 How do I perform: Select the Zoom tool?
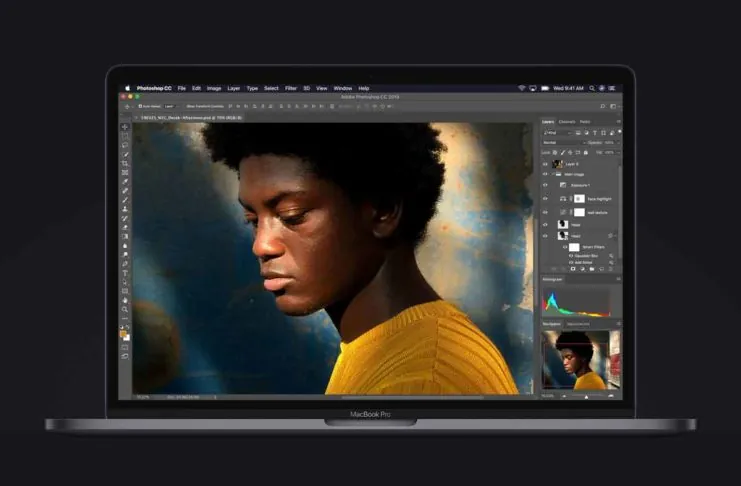click(125, 309)
